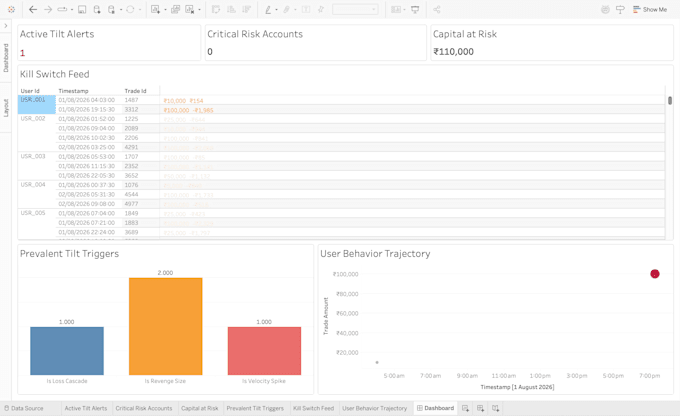680x416 pixels.
Task: Click the Trade Id column header
Action: [x=135, y=91]
